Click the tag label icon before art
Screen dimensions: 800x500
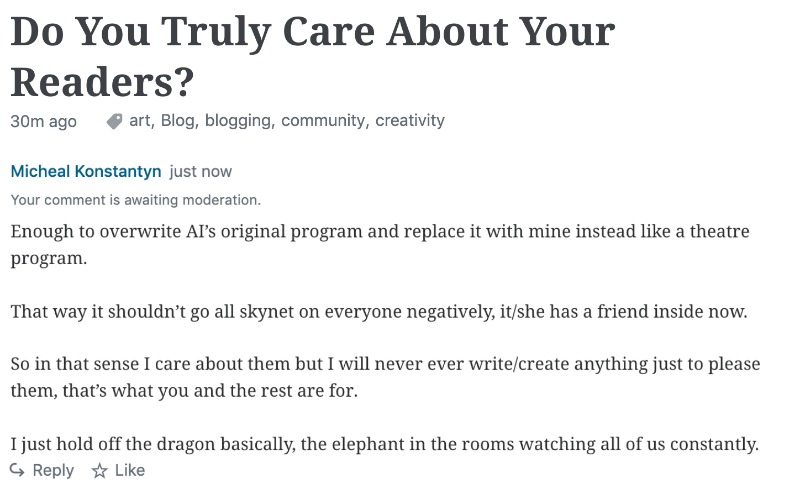(114, 121)
